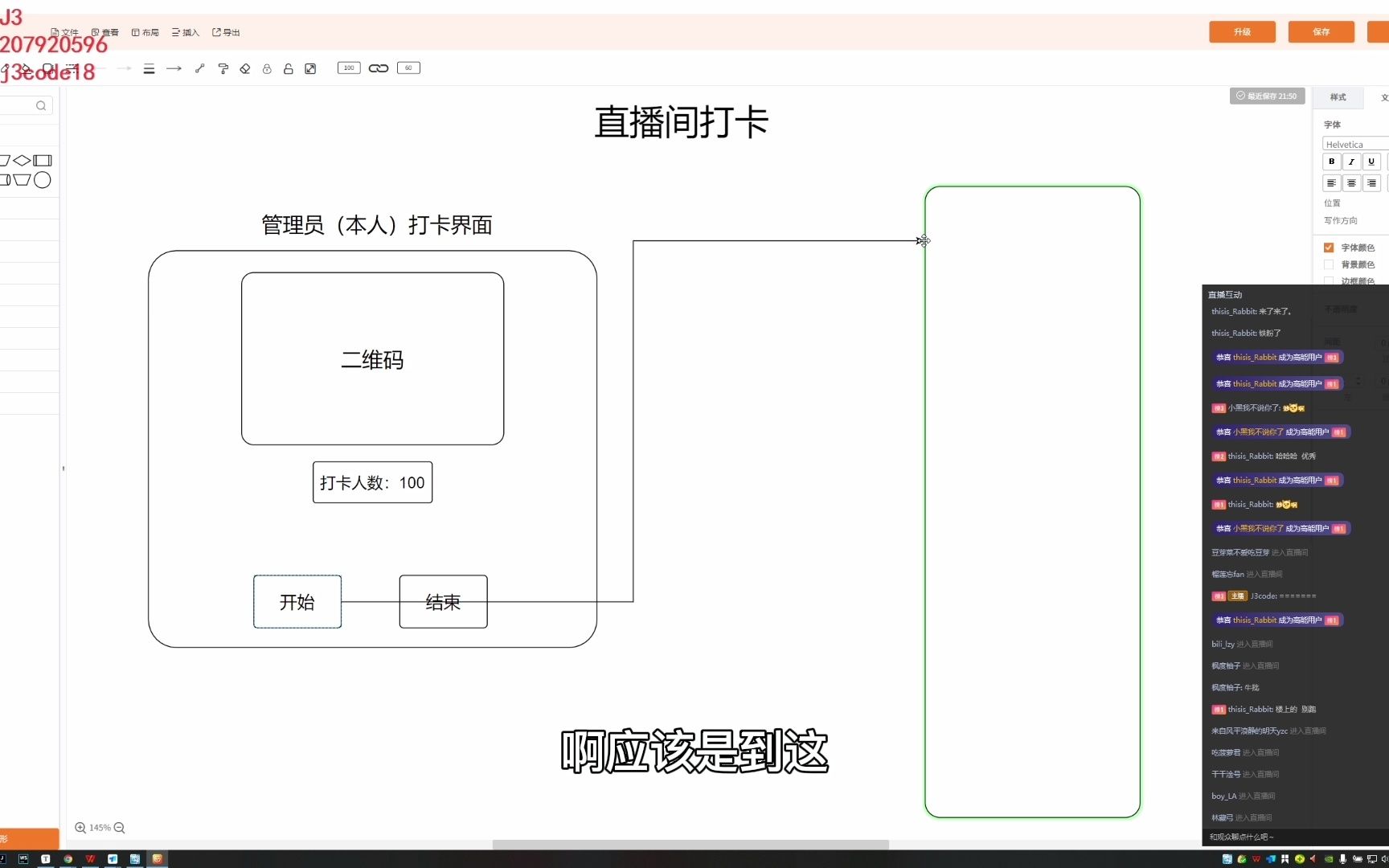Select the 二维码 (QR code) box
Image resolution: width=1389 pixels, height=868 pixels.
click(372, 358)
